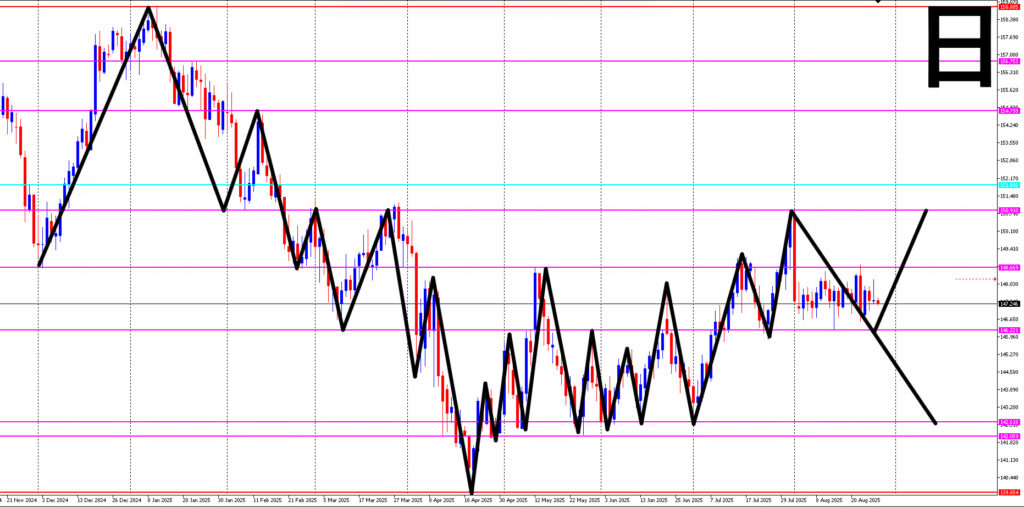
Task: Click the magenta 154.799 price label
Action: coord(1009,111)
